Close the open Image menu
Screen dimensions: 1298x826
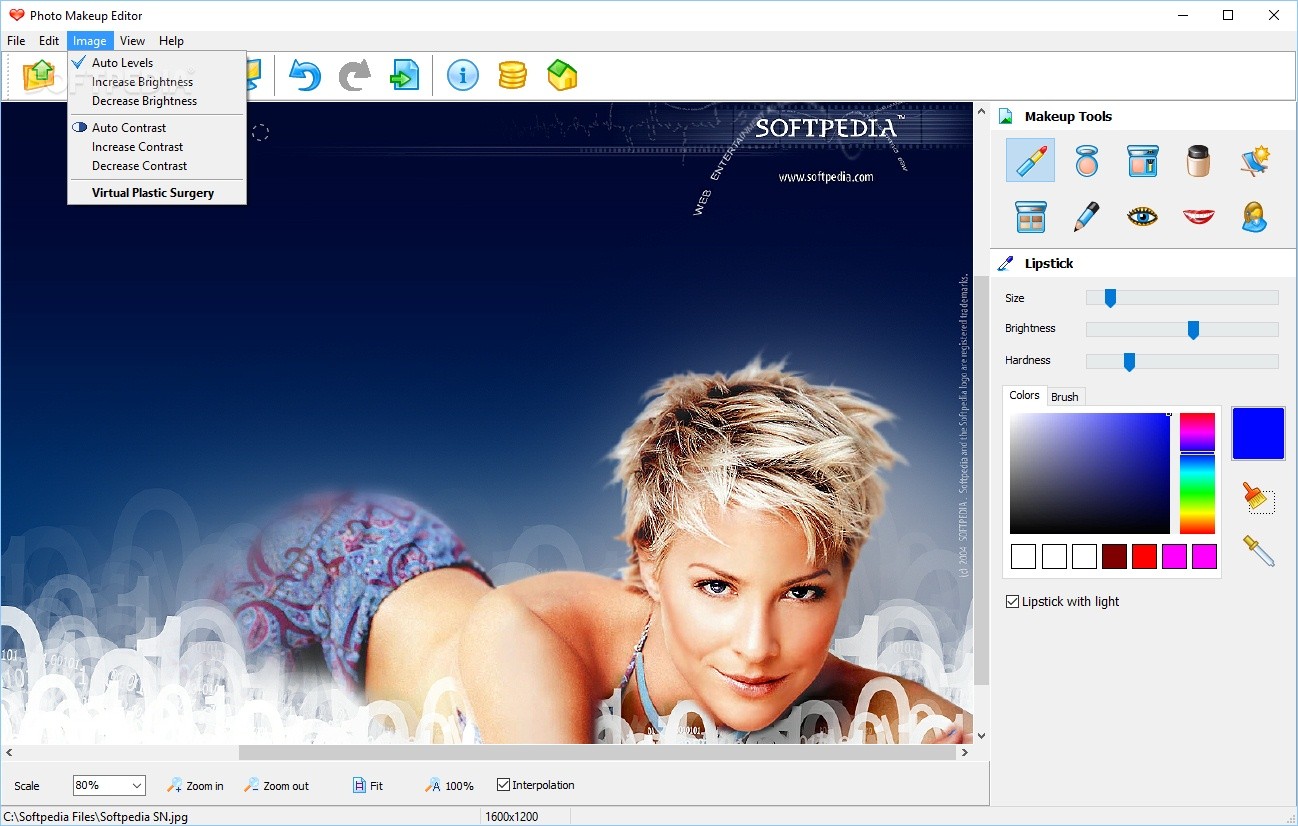[x=90, y=41]
